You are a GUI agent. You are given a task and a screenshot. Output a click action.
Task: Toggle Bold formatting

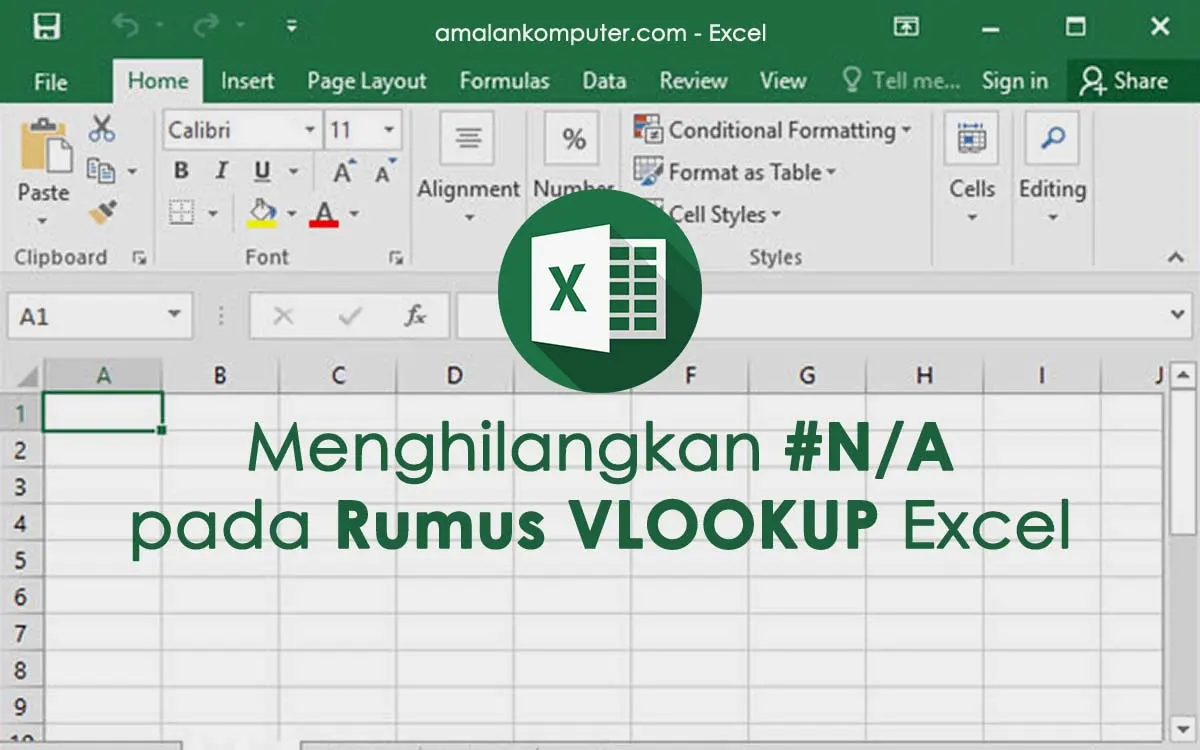[181, 171]
